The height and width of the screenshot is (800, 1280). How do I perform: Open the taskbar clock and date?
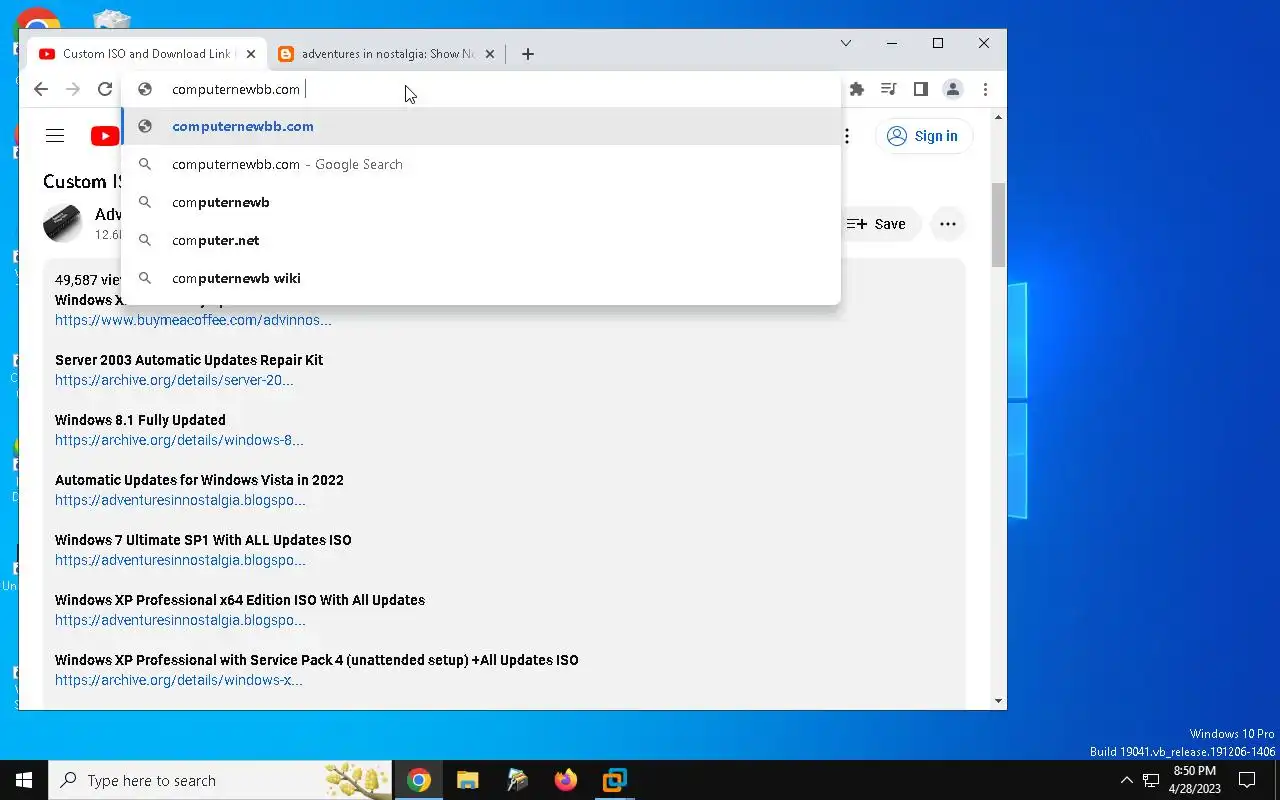pyautogui.click(x=1194, y=780)
